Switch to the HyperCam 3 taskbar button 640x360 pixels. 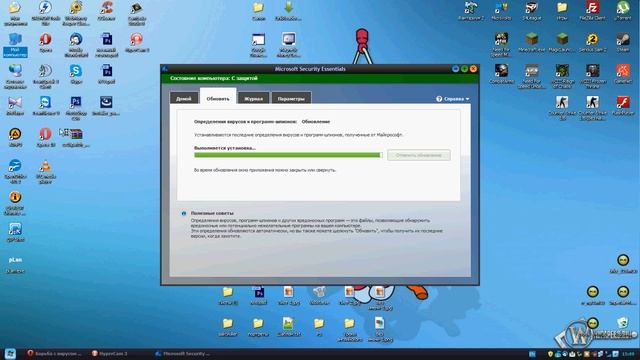coord(110,353)
